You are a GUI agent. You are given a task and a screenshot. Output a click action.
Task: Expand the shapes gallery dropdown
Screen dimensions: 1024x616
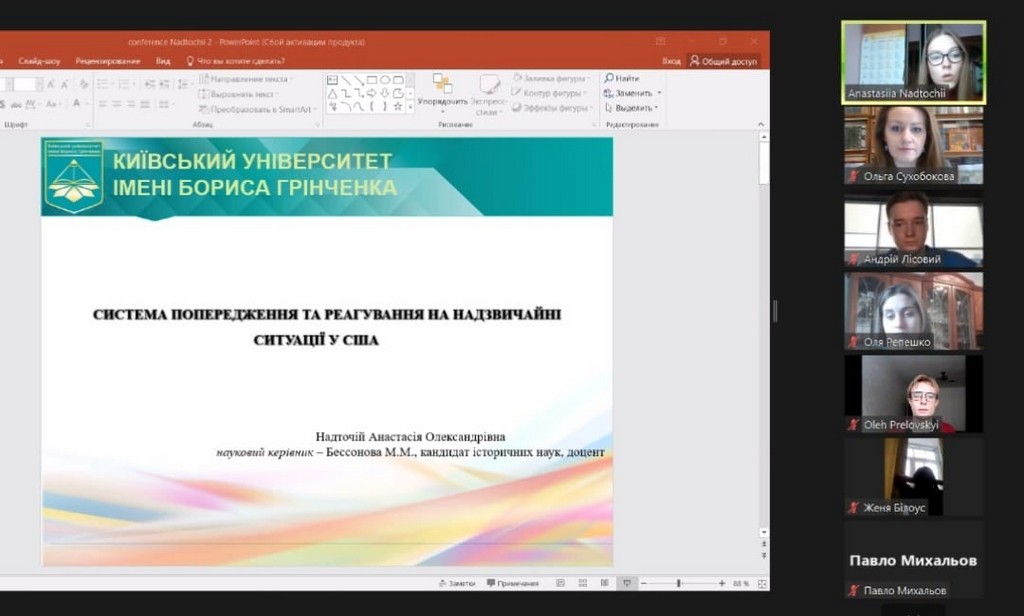click(x=410, y=106)
